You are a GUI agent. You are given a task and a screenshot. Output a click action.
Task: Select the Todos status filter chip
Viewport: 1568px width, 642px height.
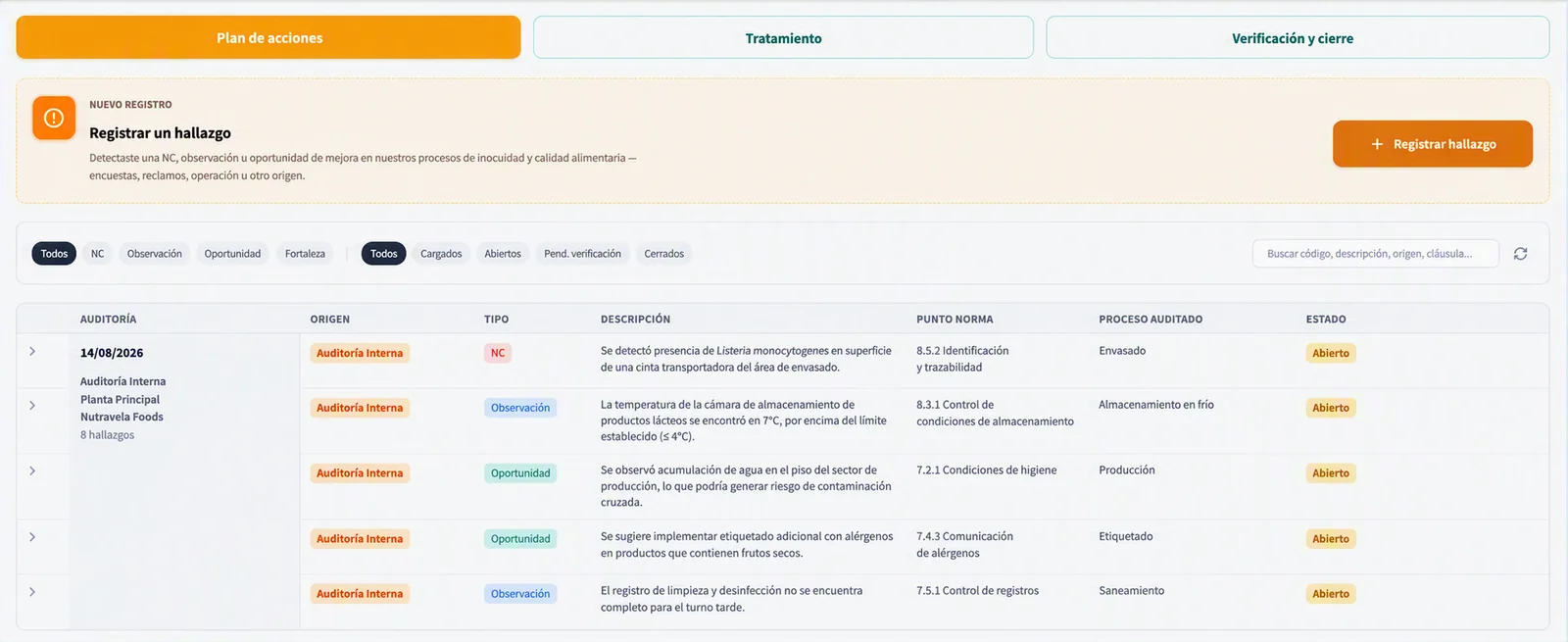tap(384, 254)
